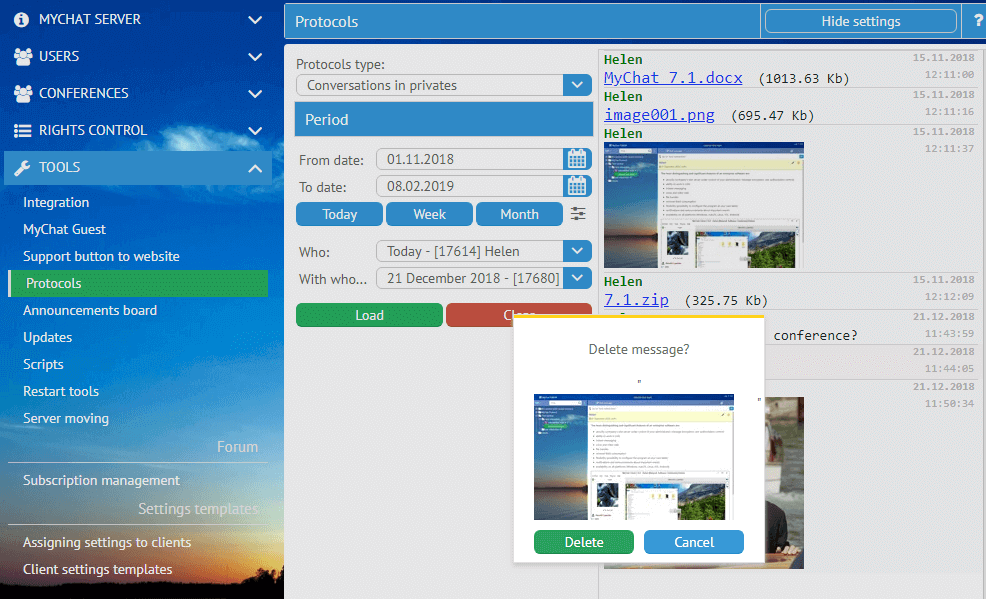Open Support button to website
The height and width of the screenshot is (599, 986).
tap(101, 256)
